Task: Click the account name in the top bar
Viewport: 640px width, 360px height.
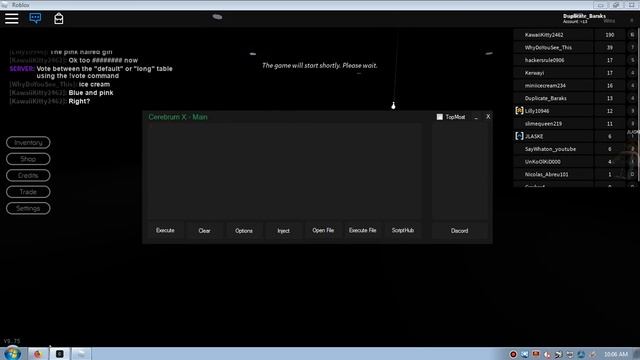Action: click(x=584, y=16)
